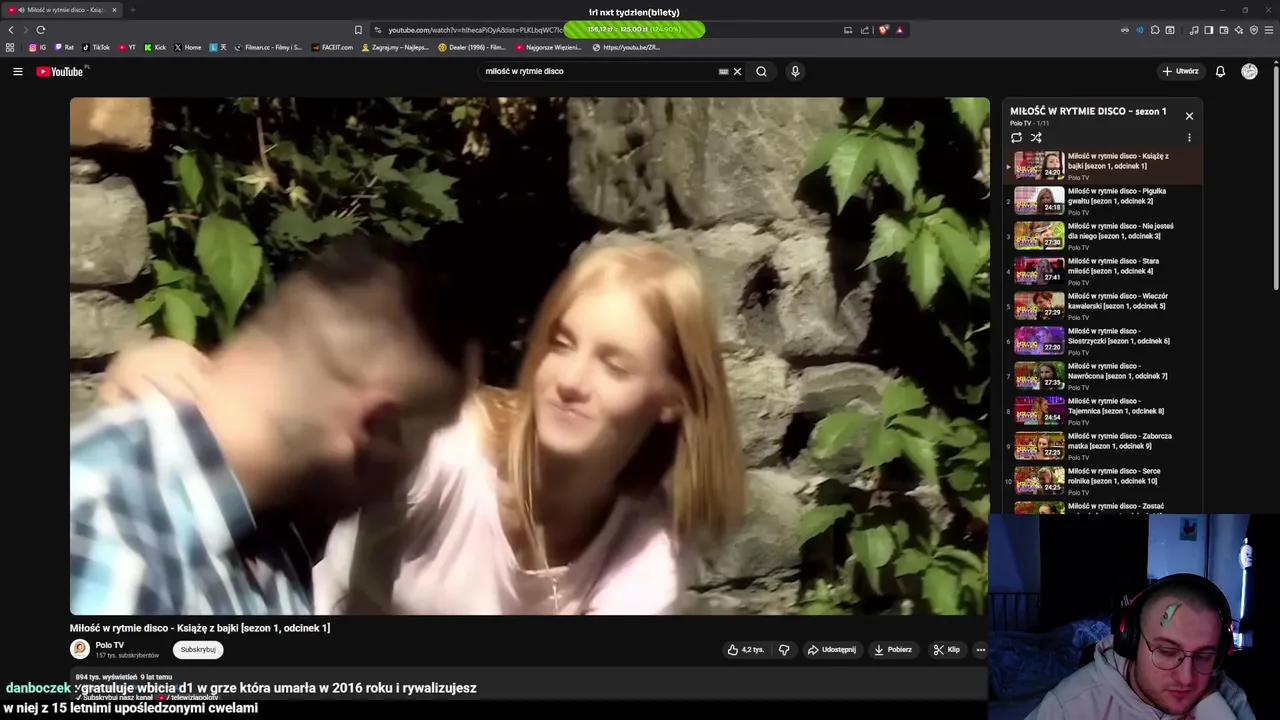The height and width of the screenshot is (720, 1280).
Task: Bookmark the page with the bookmark icon
Action: (358, 30)
